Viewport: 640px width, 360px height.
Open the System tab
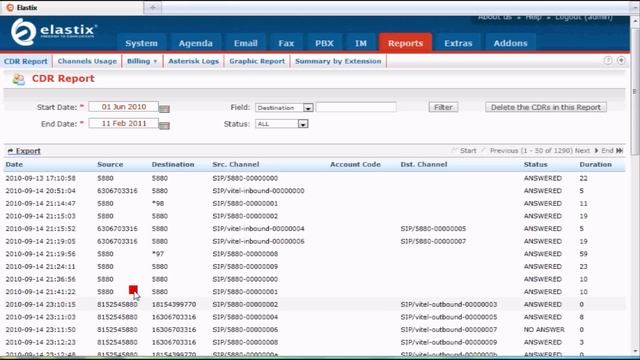(x=141, y=43)
